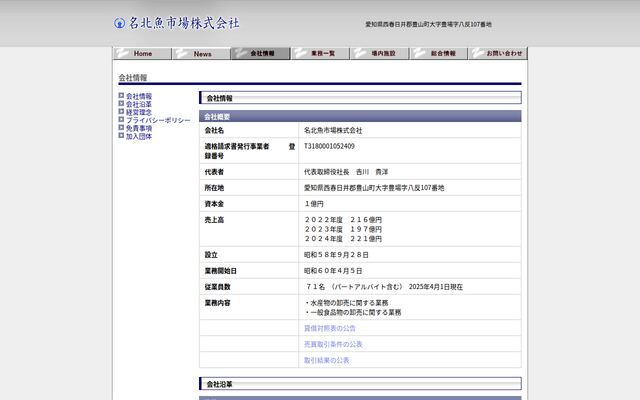Click the 適格請求書発行事業者 row label

249,151
